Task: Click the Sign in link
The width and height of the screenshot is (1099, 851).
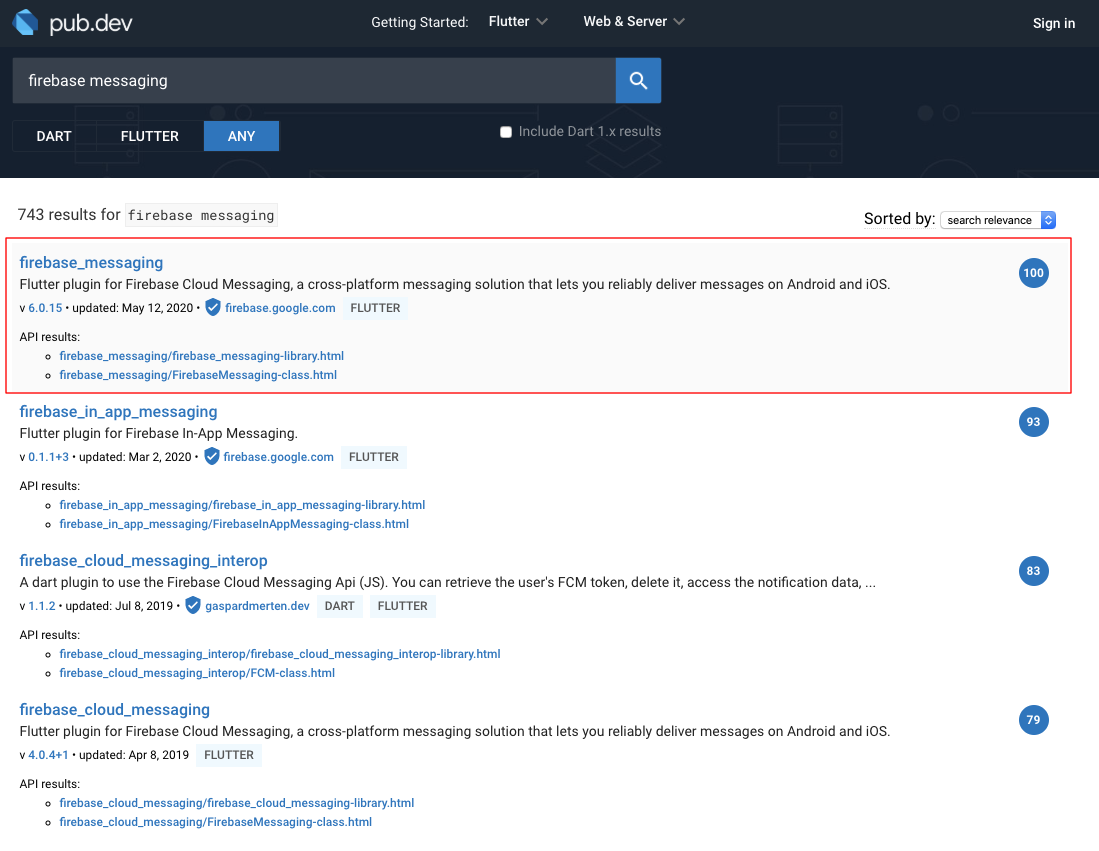Action: [1053, 23]
